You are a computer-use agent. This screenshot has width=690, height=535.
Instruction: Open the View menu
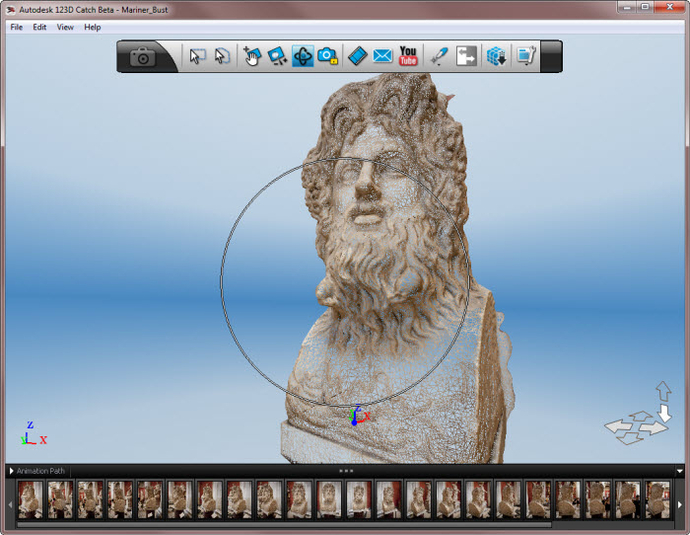point(65,27)
